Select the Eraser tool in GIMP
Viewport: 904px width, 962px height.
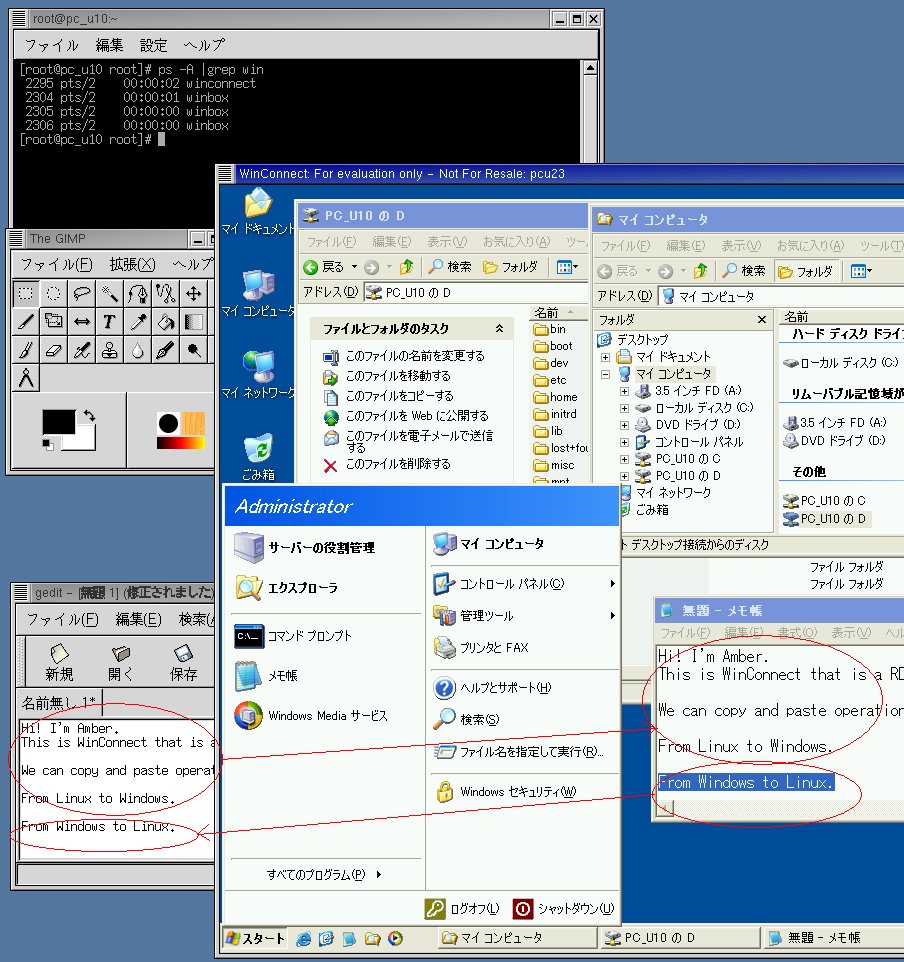tap(54, 350)
